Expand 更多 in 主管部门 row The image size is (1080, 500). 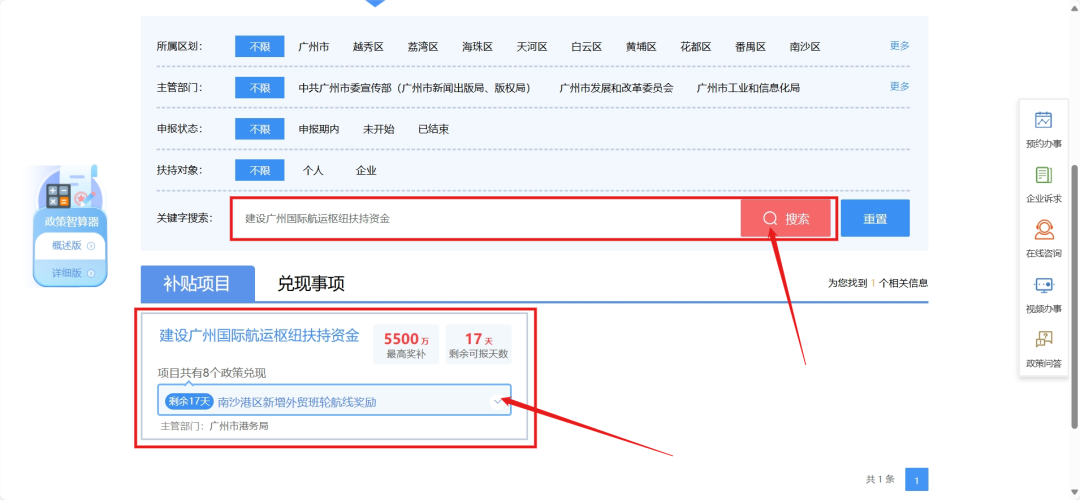click(900, 86)
